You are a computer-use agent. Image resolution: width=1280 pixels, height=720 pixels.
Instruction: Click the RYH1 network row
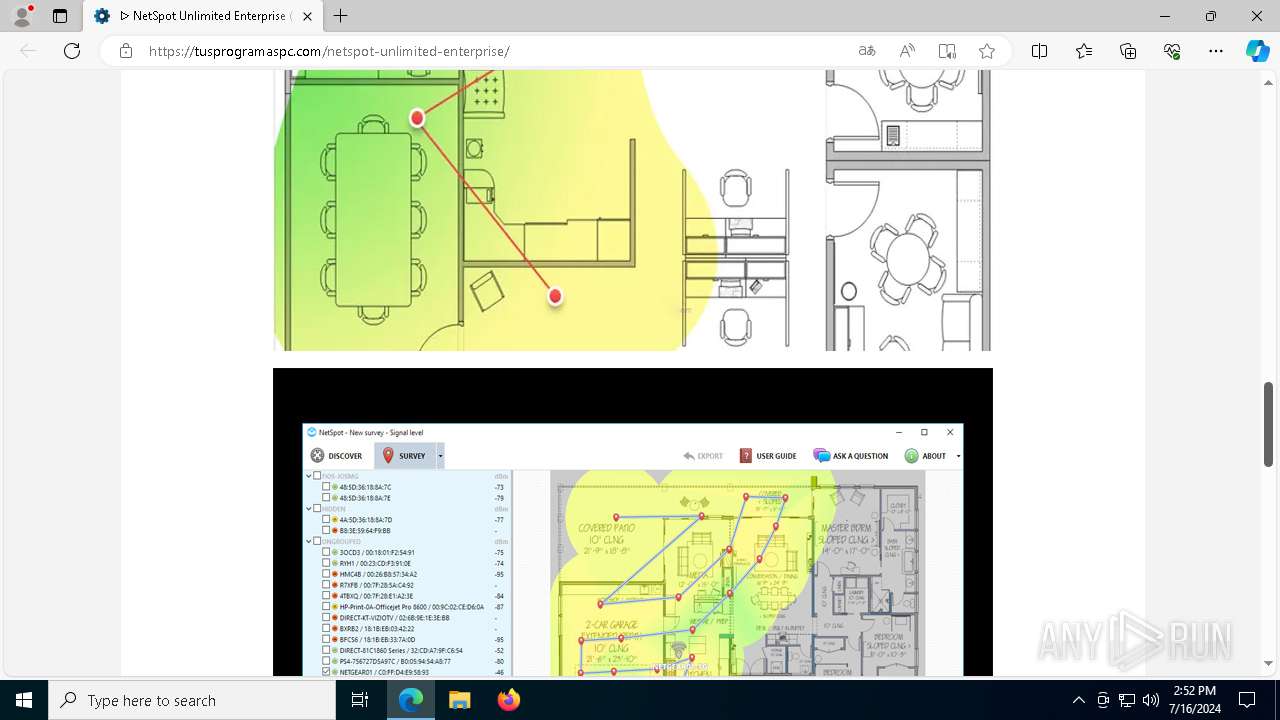pos(408,563)
